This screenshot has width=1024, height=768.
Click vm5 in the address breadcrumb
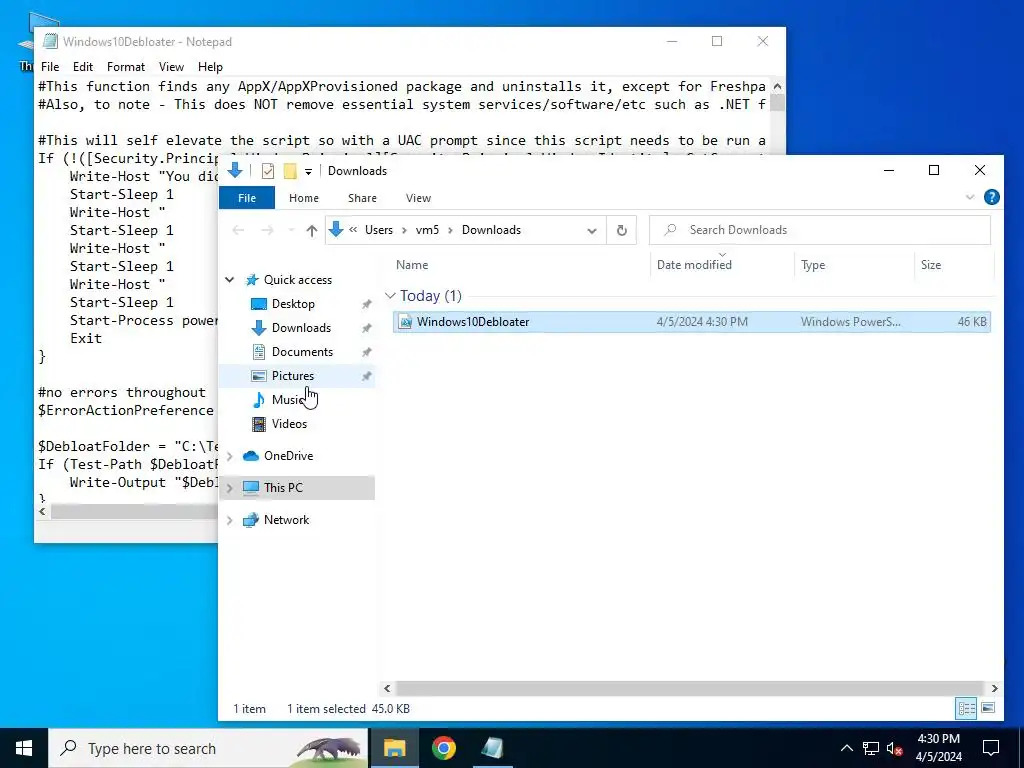427,230
